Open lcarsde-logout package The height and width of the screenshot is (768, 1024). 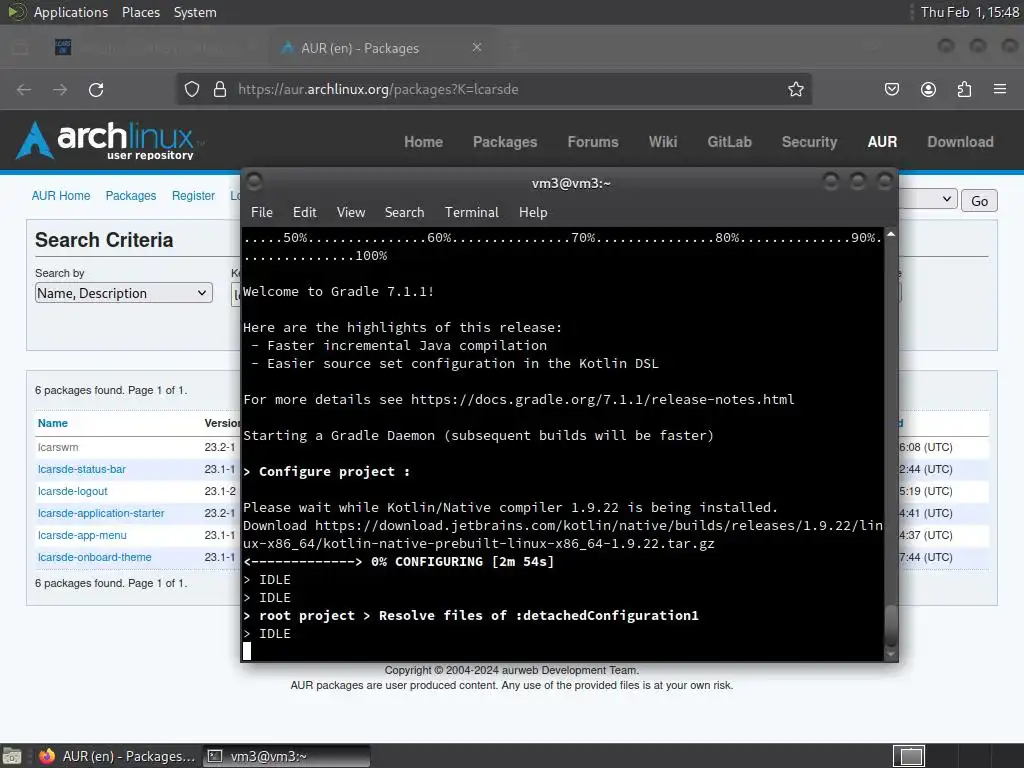pos(72,491)
